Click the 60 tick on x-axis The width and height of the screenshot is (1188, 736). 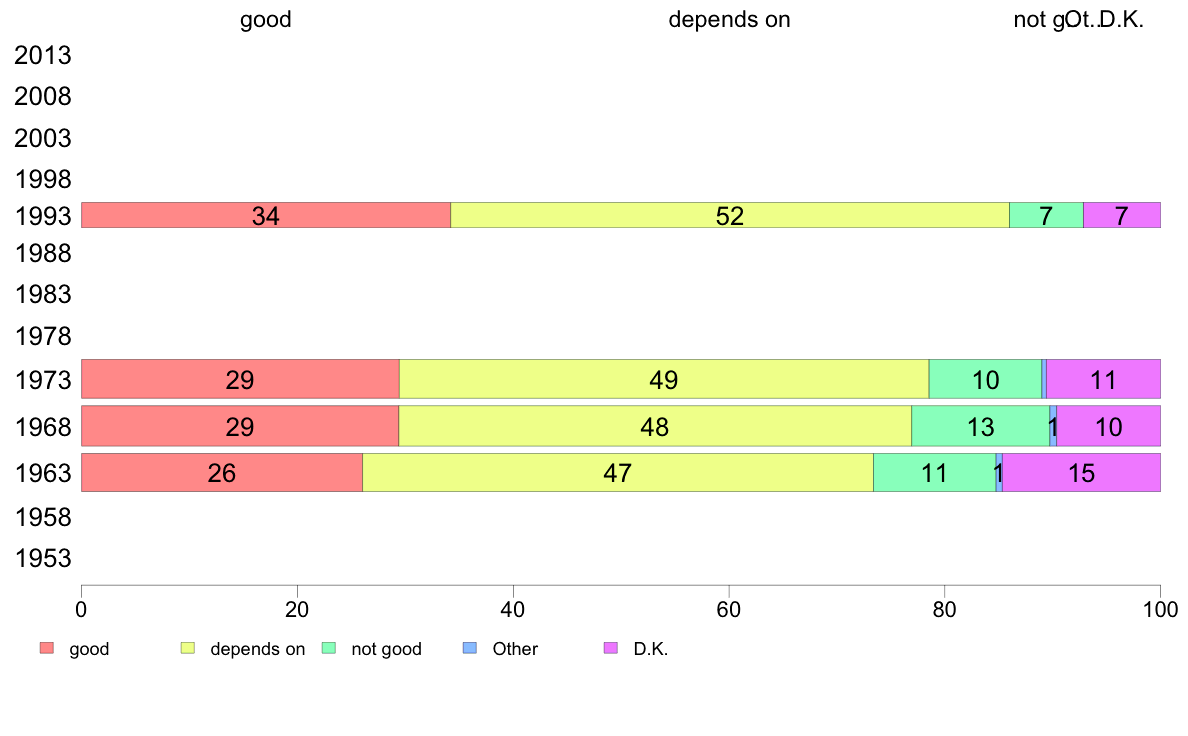(x=728, y=609)
